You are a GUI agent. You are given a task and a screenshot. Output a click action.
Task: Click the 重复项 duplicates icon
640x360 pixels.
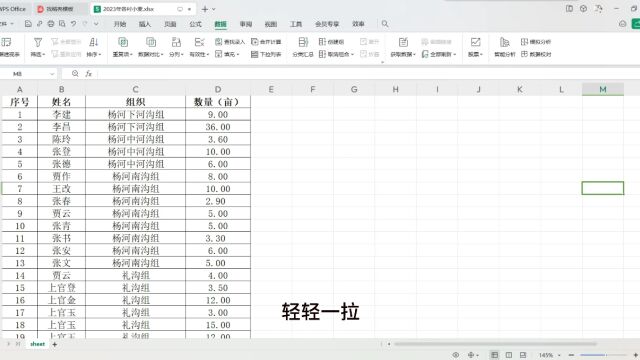[123, 42]
